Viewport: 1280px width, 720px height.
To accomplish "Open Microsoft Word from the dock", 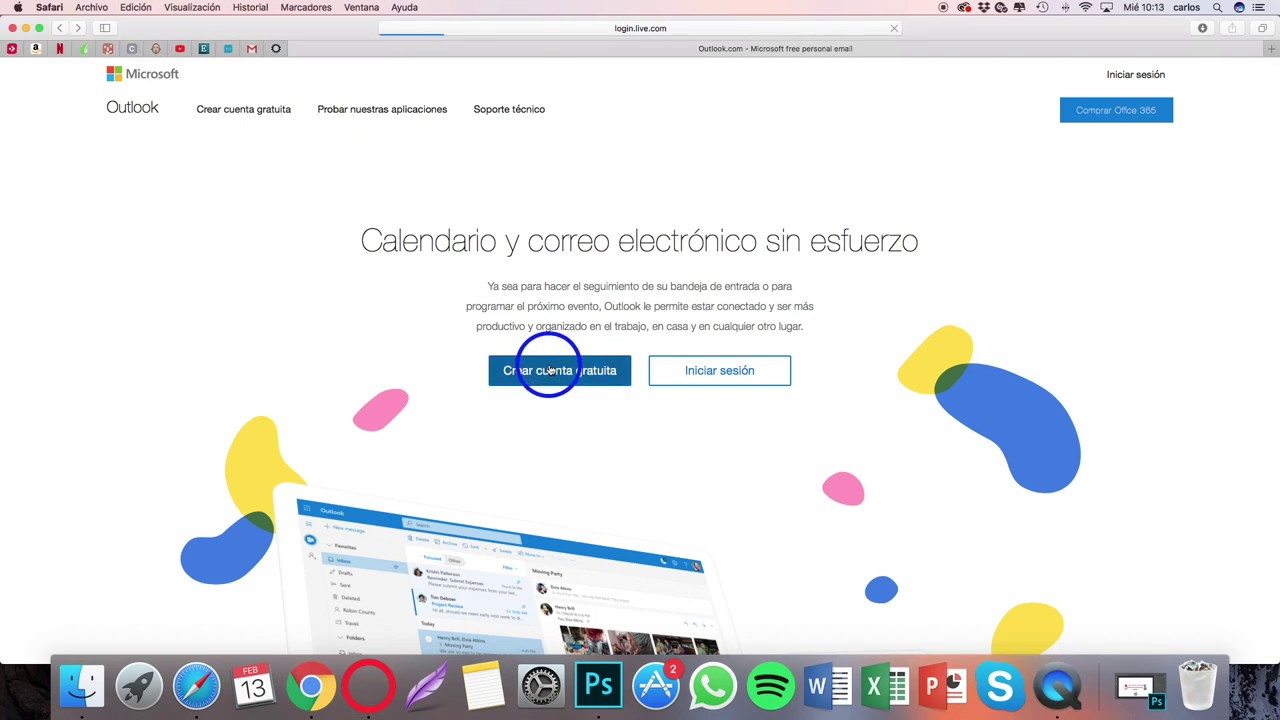I will click(828, 686).
